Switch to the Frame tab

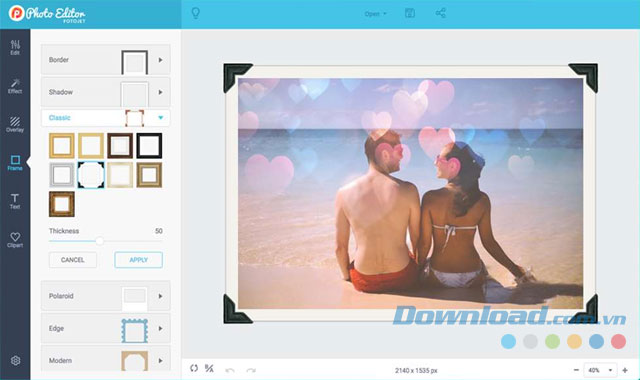click(15, 163)
